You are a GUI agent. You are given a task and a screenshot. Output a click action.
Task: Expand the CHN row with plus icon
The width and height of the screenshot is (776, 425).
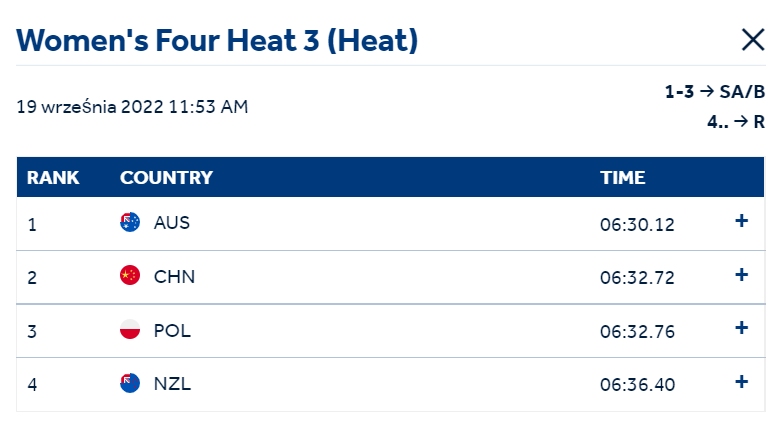(x=741, y=275)
